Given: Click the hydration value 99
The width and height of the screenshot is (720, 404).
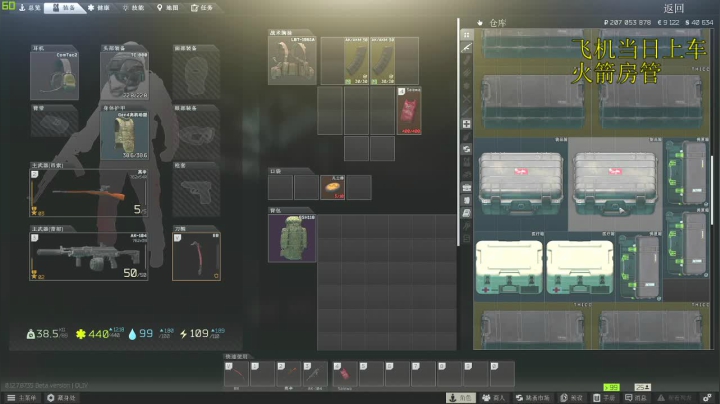Looking at the screenshot, I should click(146, 333).
